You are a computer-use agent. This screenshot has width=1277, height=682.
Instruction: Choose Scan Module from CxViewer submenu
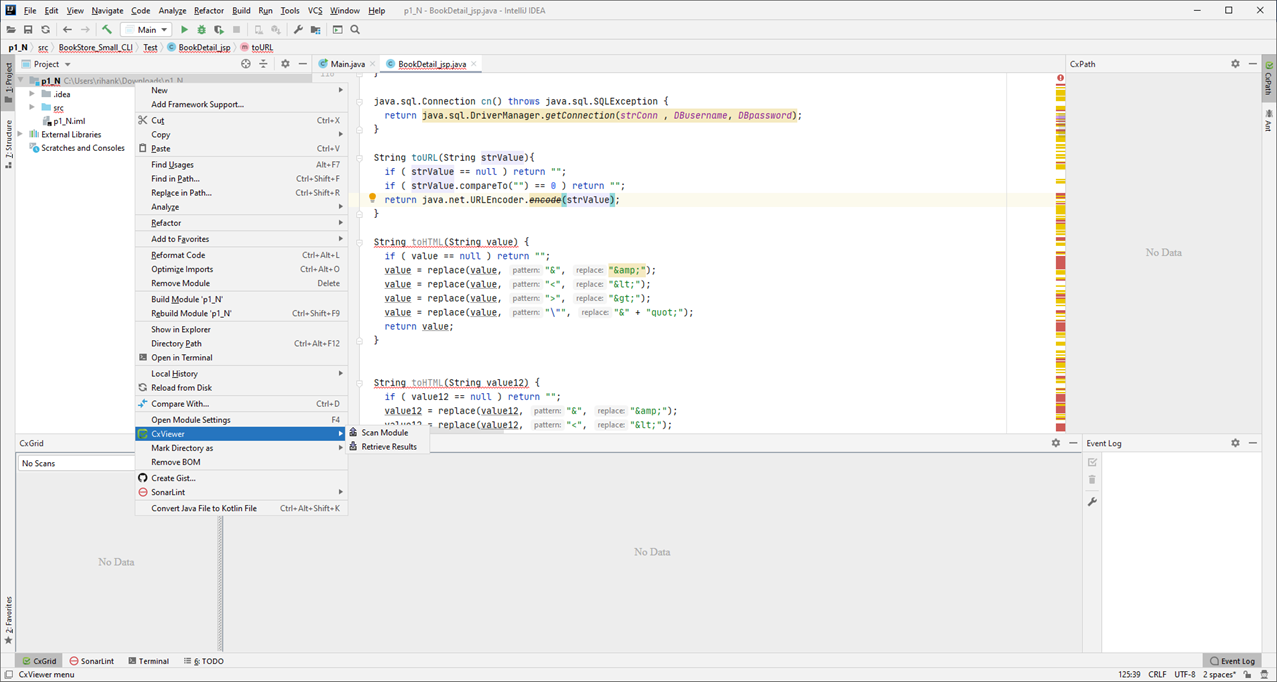[385, 433]
